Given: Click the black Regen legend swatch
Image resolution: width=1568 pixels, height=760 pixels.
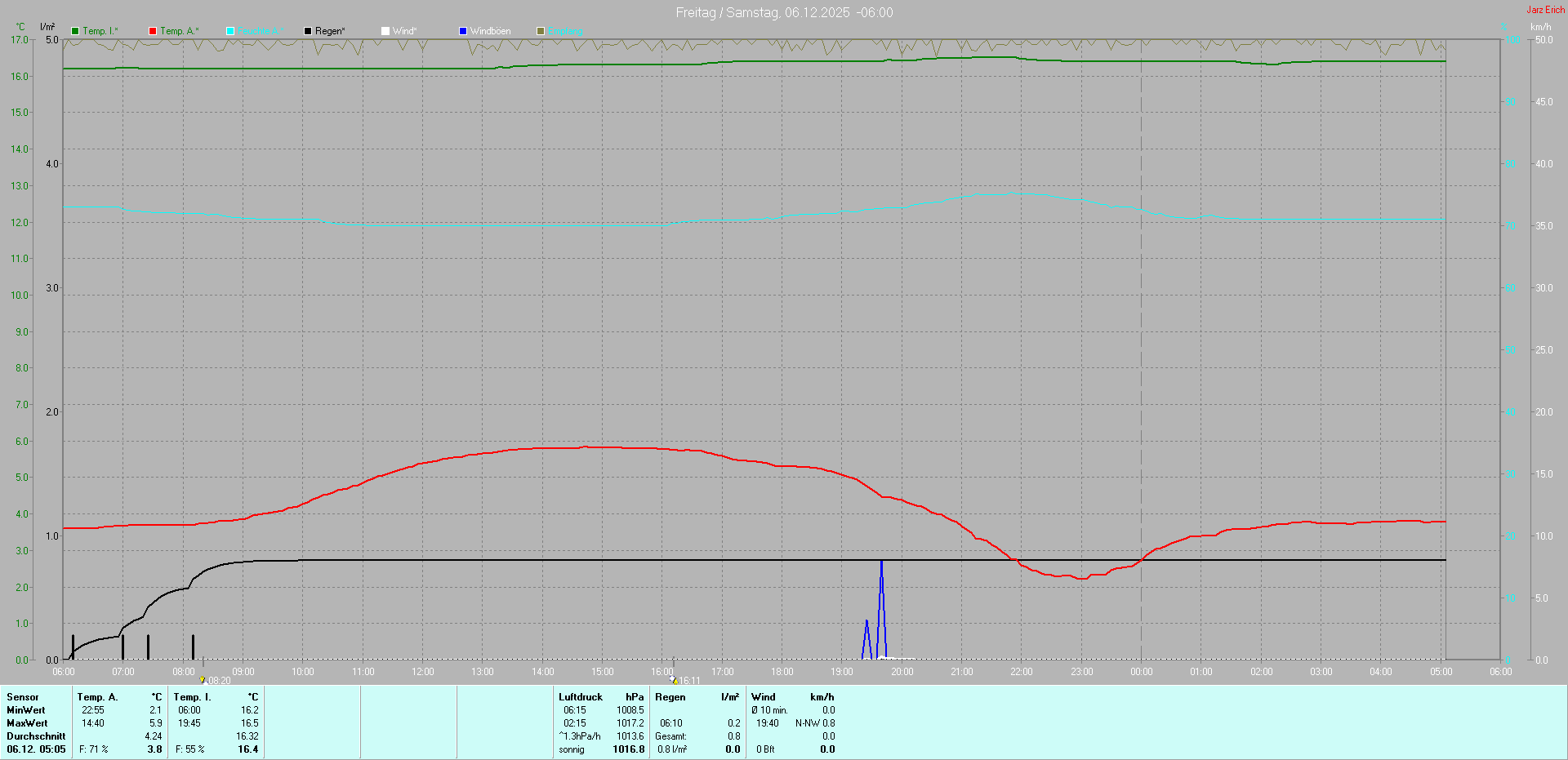Looking at the screenshot, I should (x=308, y=31).
